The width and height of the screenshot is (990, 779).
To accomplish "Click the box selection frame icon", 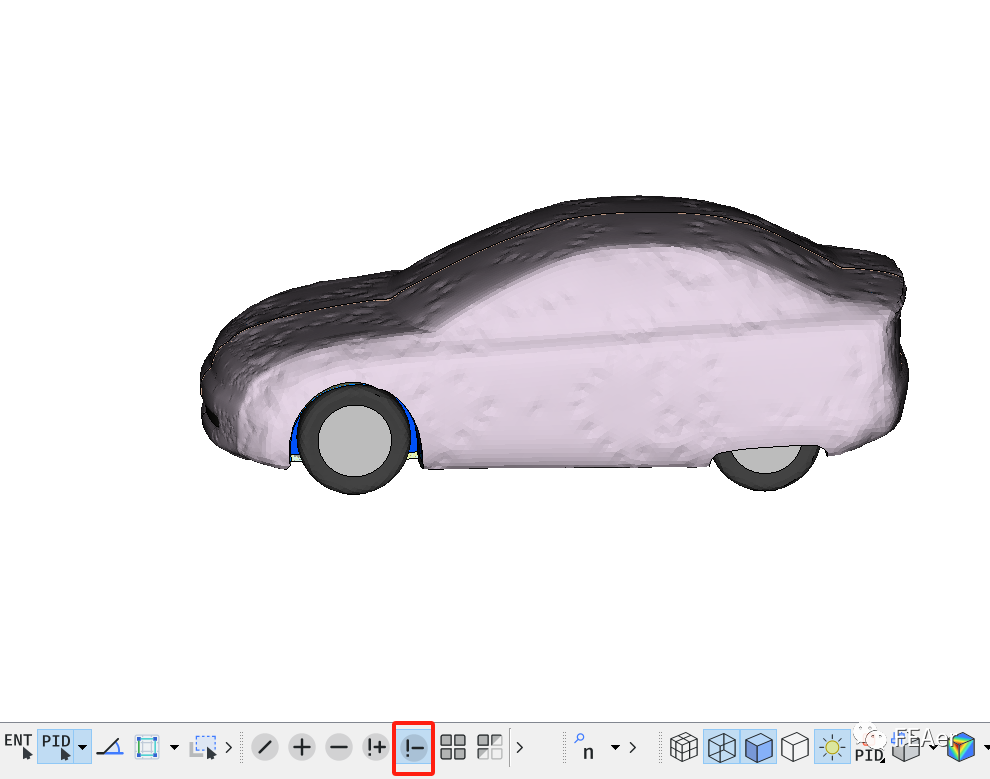I will (x=147, y=747).
